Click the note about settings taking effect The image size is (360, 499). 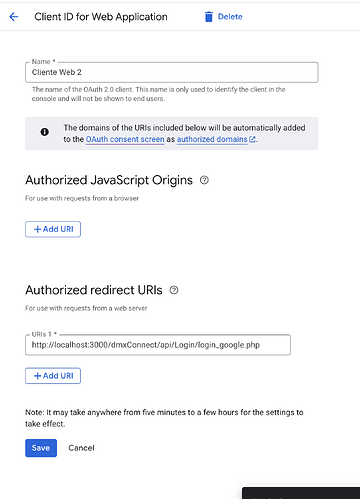pos(164,418)
